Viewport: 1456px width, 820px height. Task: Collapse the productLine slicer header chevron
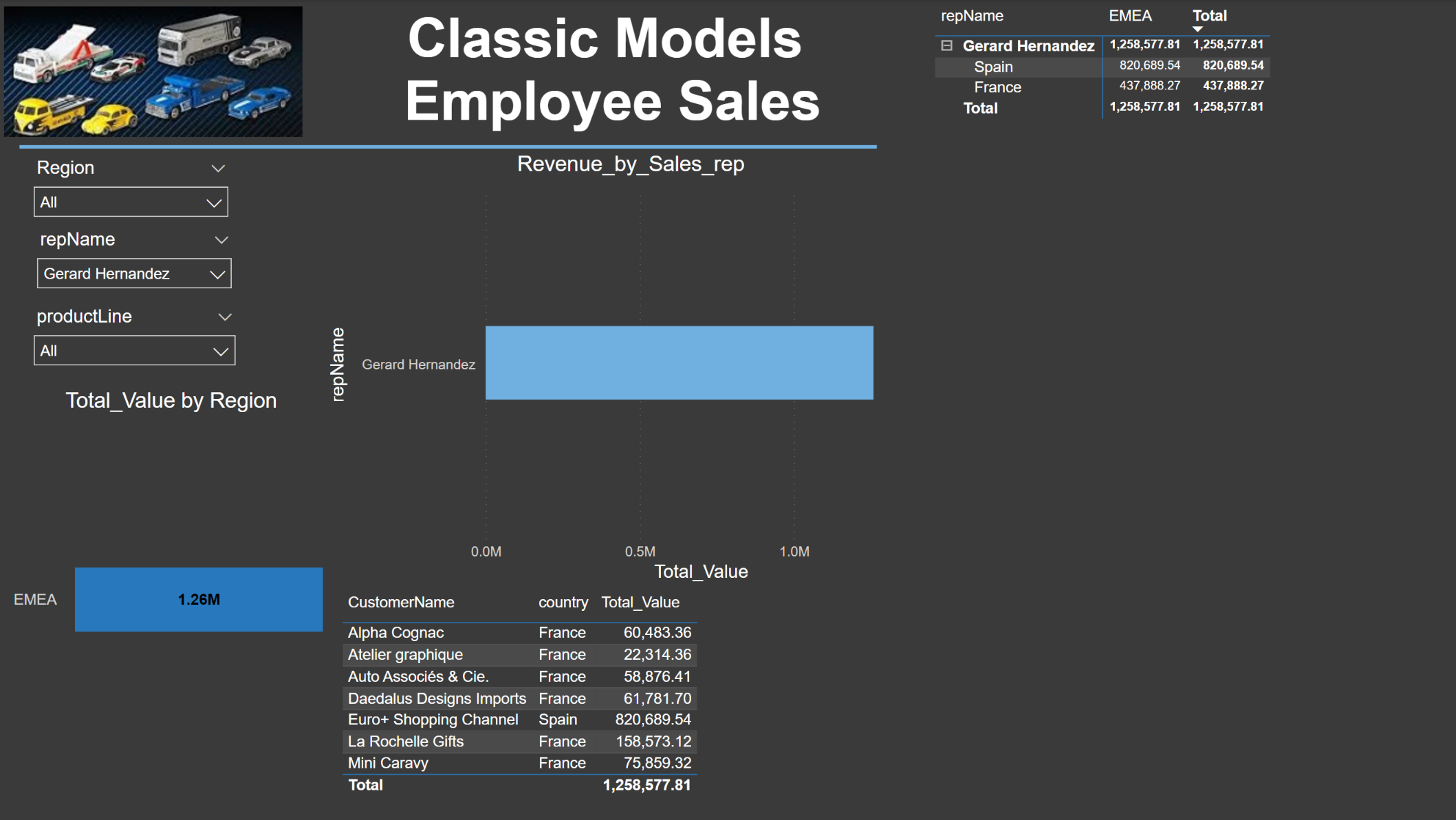click(225, 317)
